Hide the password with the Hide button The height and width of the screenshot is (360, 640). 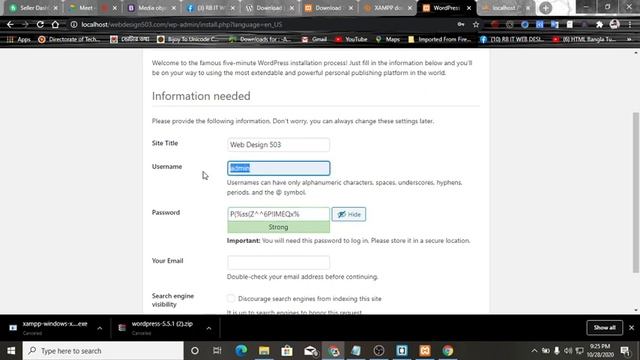349,214
